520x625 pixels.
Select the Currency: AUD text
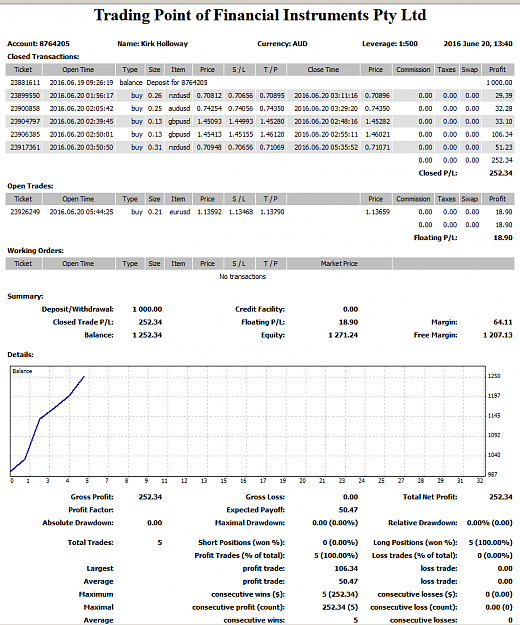(282, 44)
